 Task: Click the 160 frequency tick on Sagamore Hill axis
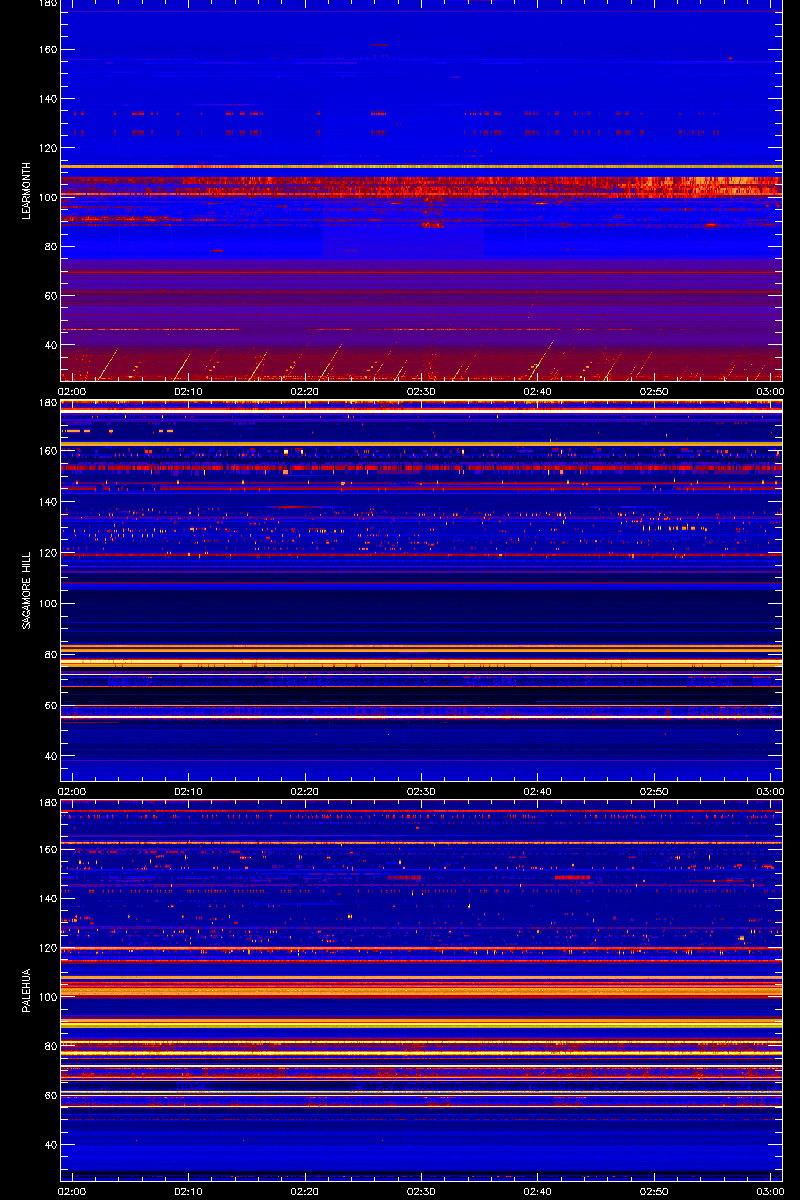click(47, 450)
